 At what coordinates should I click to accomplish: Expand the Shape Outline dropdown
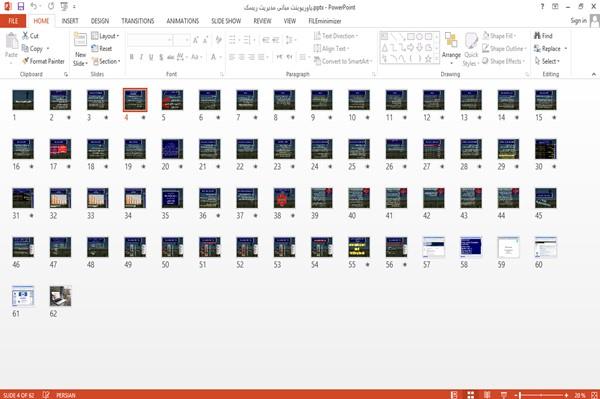(x=505, y=48)
